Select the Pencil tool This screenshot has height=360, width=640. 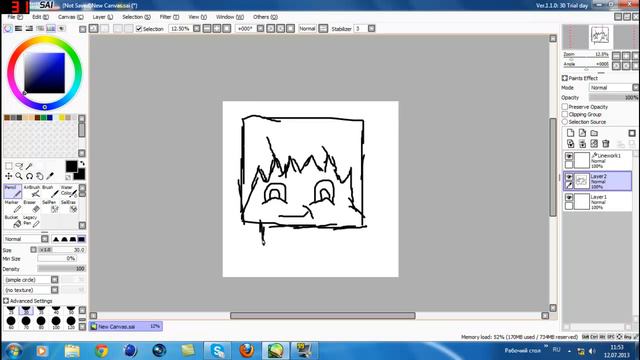[x=12, y=191]
